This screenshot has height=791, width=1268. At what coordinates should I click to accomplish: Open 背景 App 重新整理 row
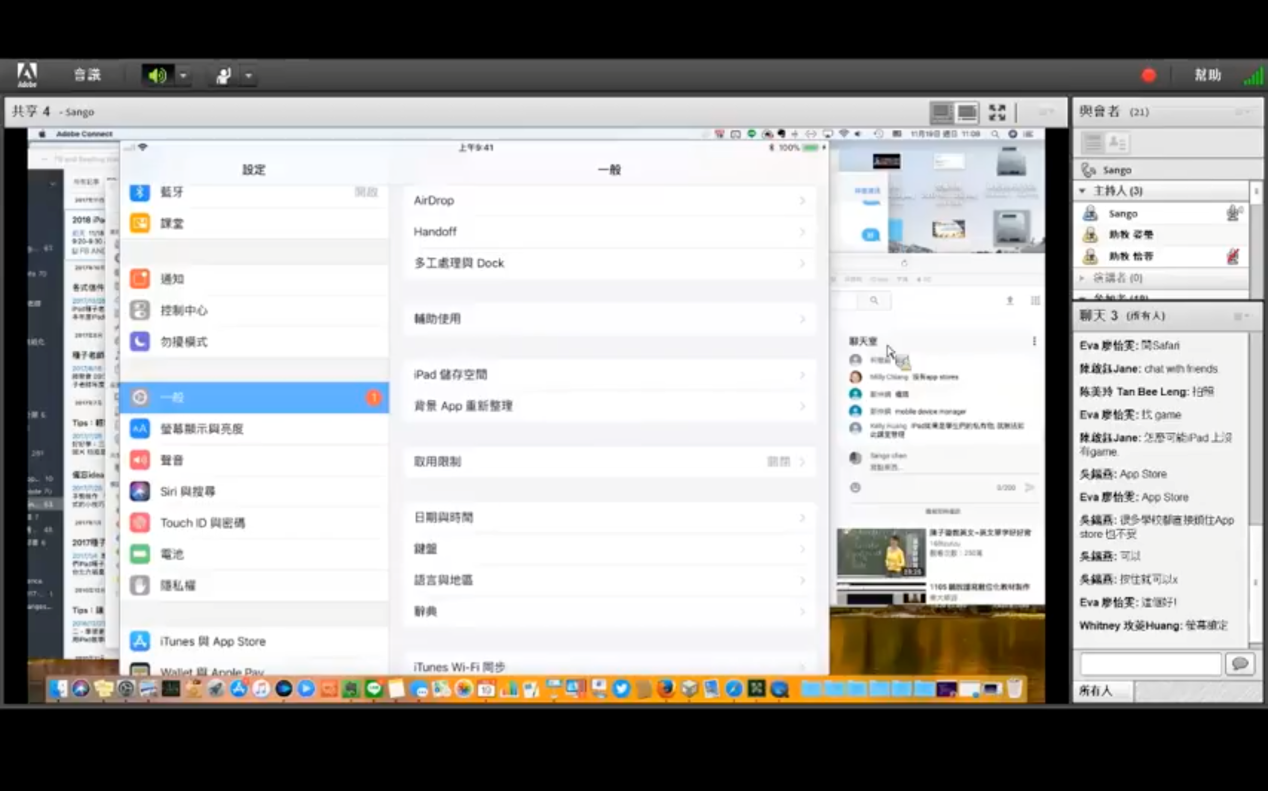(609, 406)
